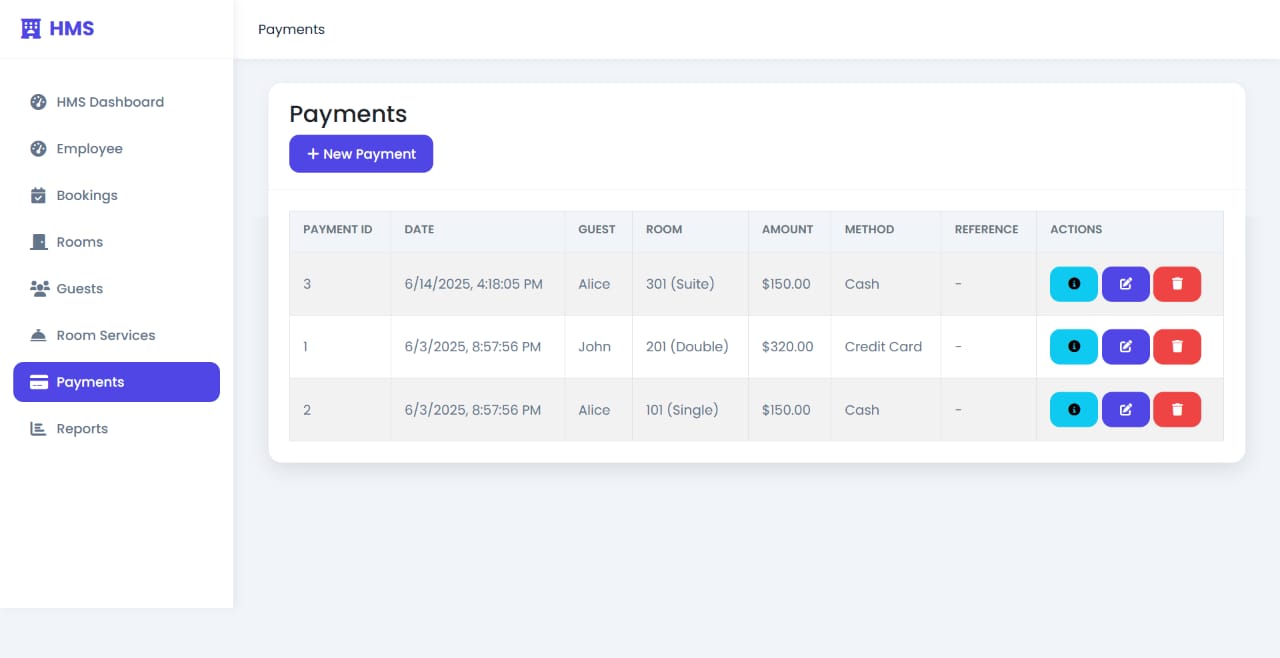This screenshot has height=658, width=1280.
Task: Delete payment for room 101 (Single)
Action: tap(1177, 410)
